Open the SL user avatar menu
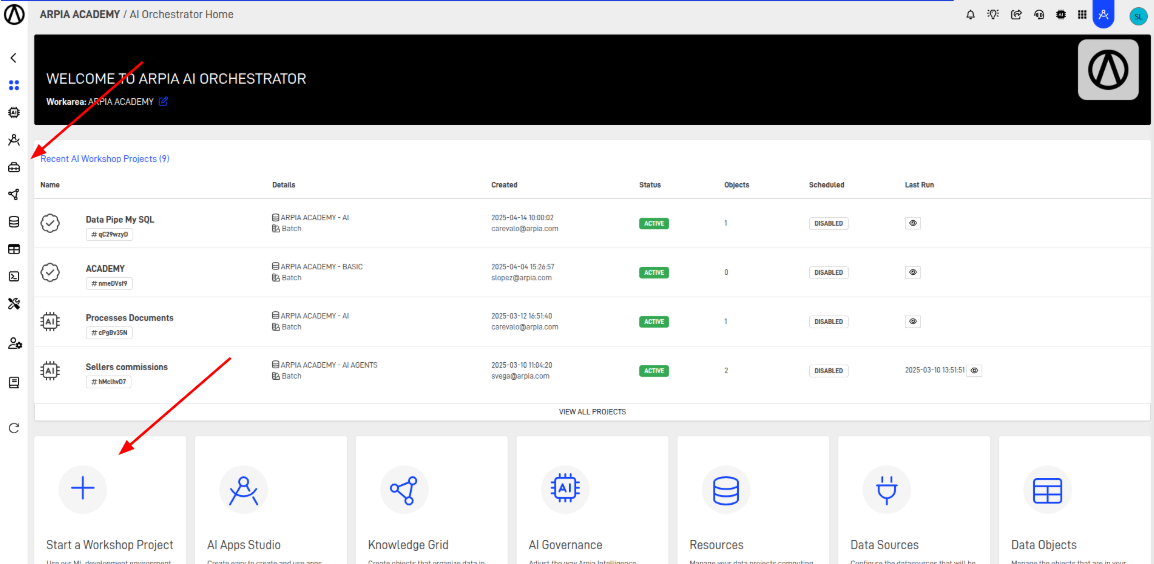Image resolution: width=1154 pixels, height=564 pixels. [1137, 15]
